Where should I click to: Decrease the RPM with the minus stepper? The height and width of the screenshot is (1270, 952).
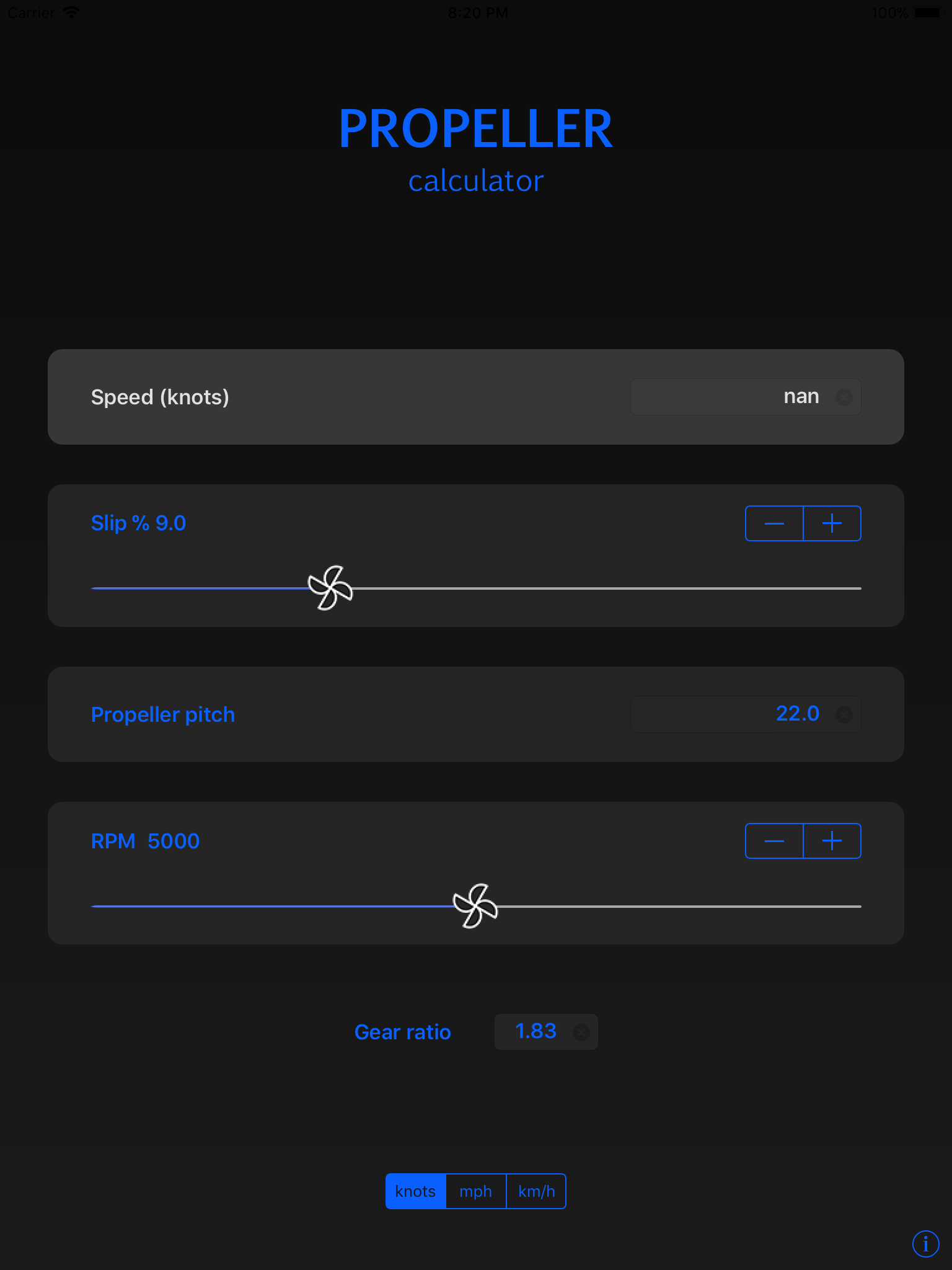[x=774, y=840]
